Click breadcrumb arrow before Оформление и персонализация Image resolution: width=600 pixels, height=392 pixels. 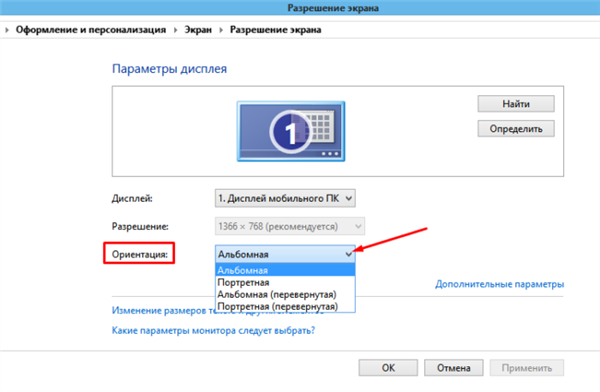[x=7, y=30]
